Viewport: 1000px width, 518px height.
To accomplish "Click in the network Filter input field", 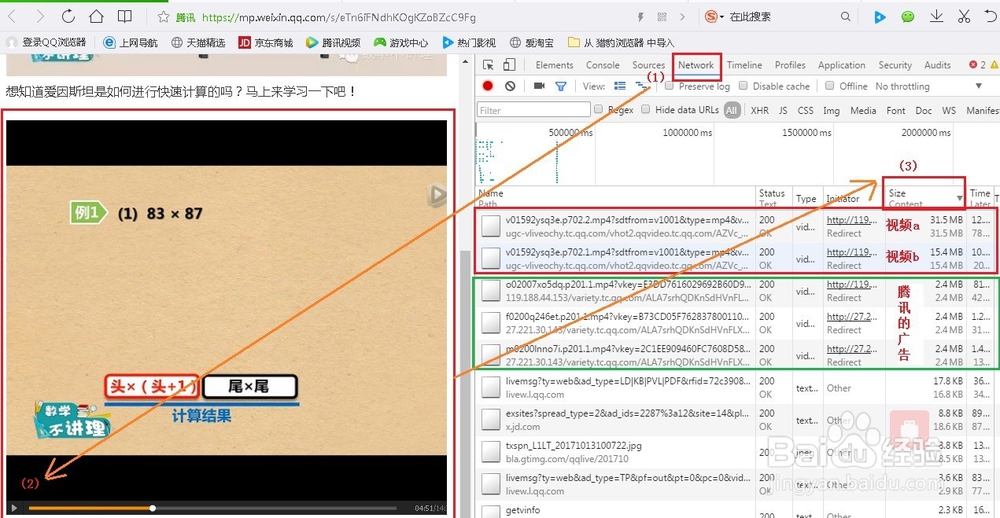I will (534, 110).
